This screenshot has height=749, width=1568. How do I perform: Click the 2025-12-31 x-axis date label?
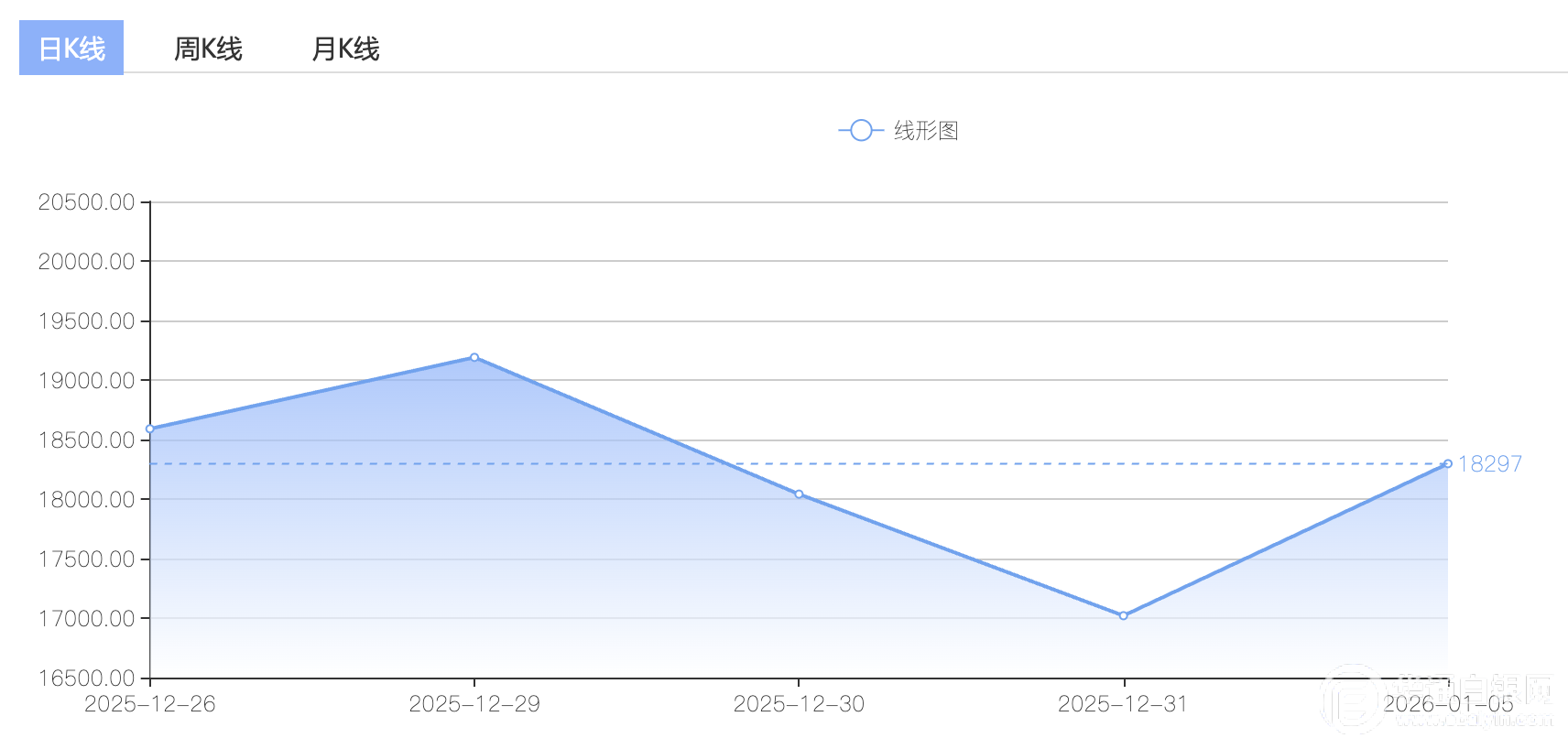point(1123,704)
